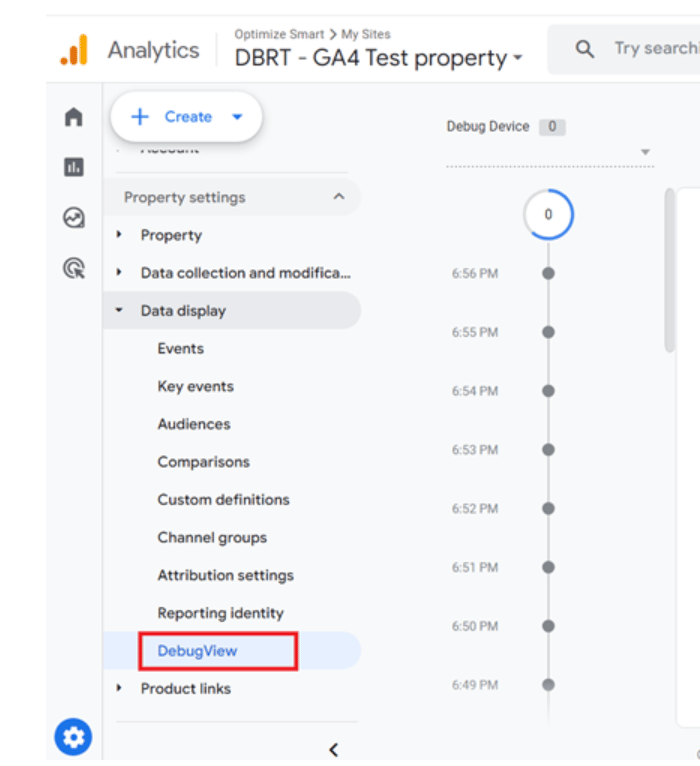
Task: Open Comparisons settings
Action: (203, 462)
